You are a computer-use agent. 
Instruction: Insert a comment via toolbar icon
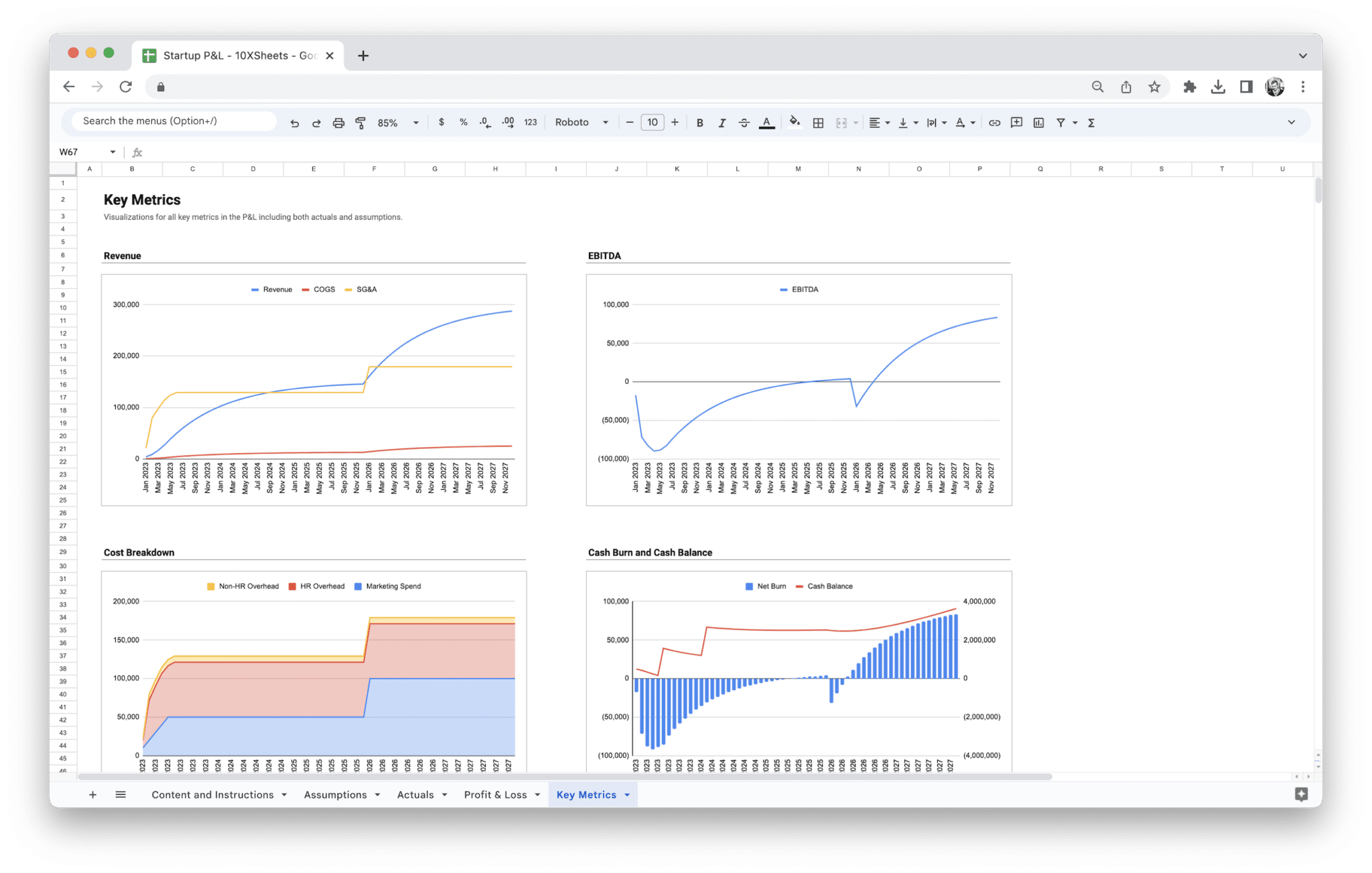point(1016,123)
